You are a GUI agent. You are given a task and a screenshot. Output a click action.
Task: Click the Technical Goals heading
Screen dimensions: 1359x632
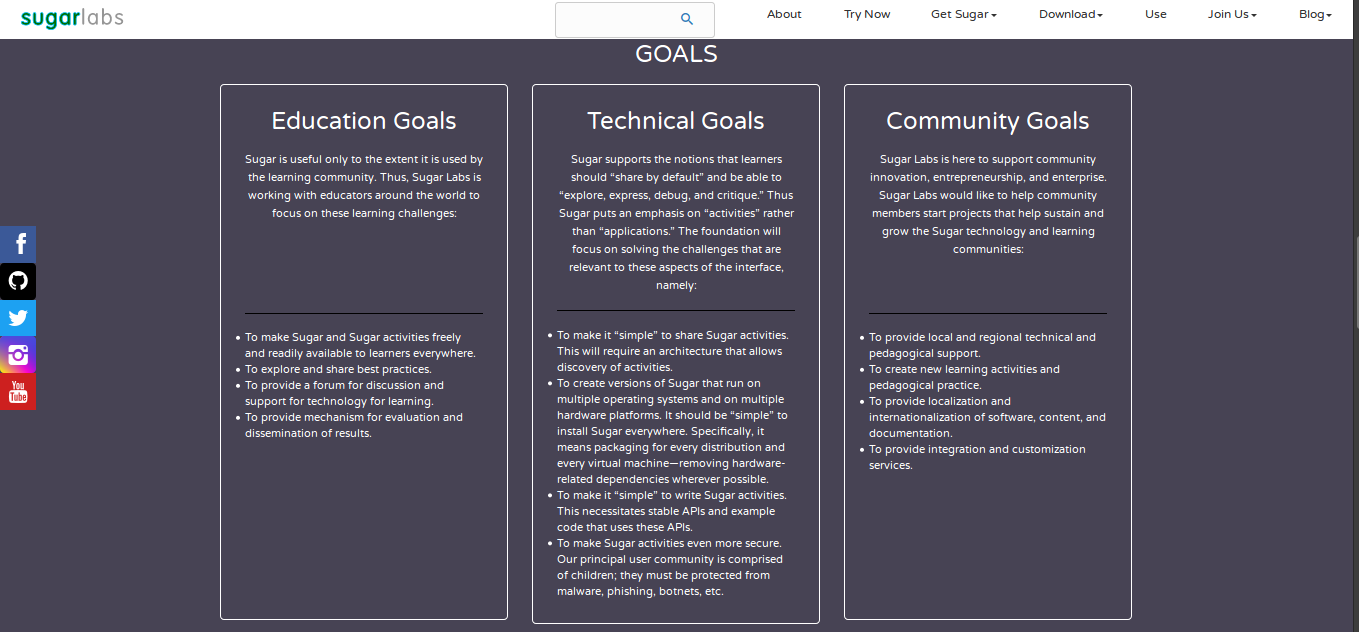(675, 120)
